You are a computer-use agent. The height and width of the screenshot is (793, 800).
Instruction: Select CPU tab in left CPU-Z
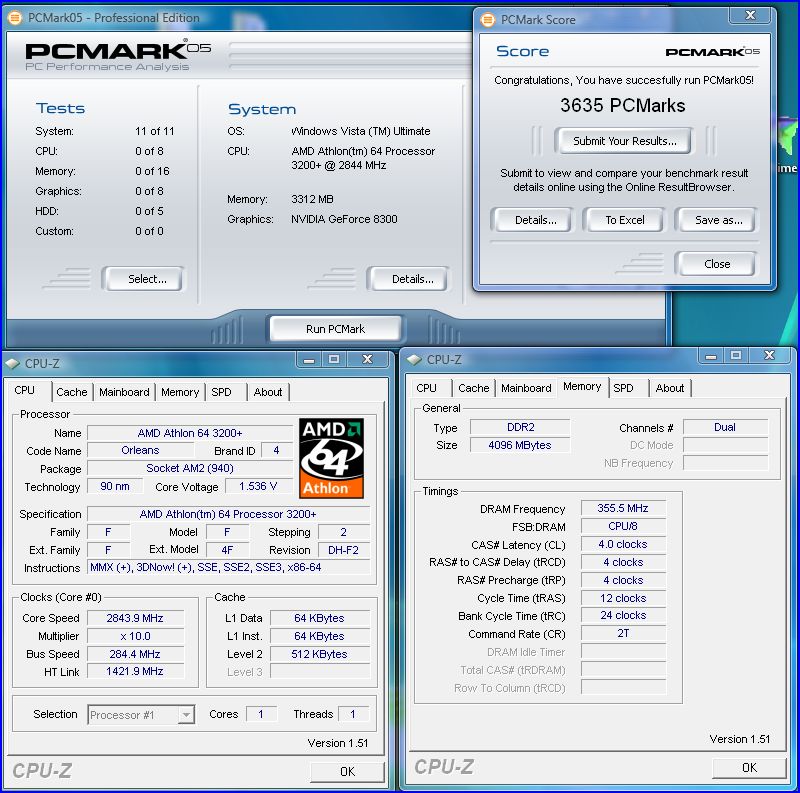(x=24, y=390)
